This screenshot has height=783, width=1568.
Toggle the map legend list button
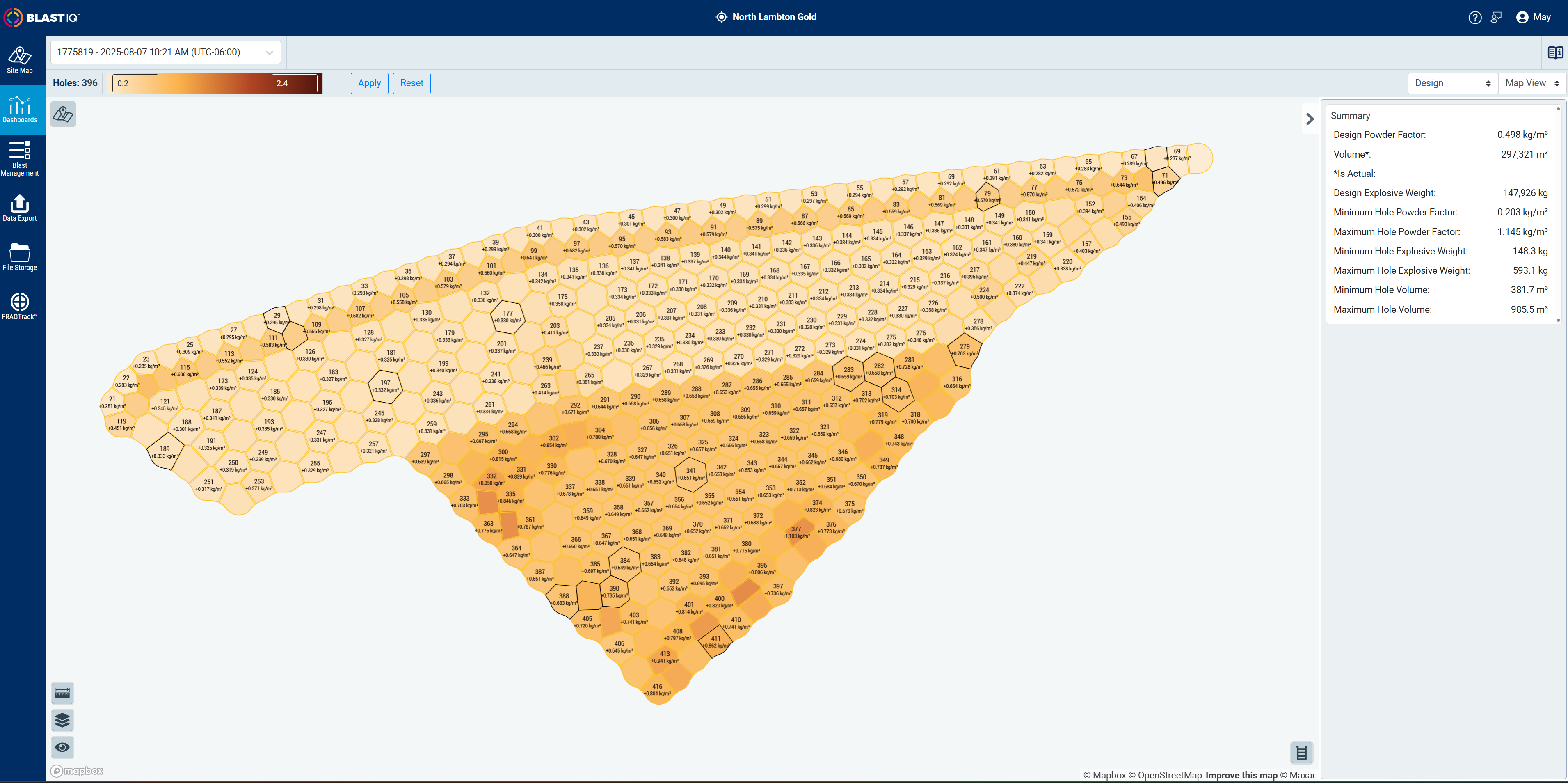point(1301,753)
